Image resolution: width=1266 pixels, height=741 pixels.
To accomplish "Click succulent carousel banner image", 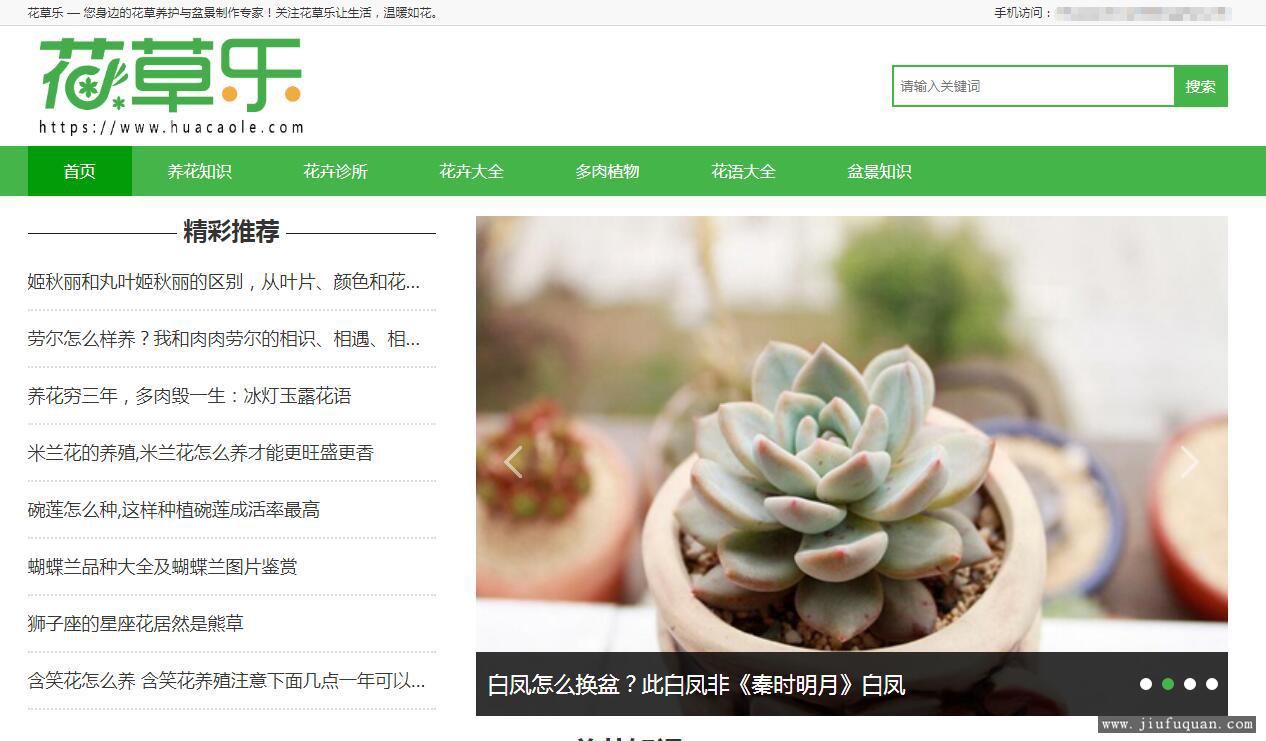I will tap(852, 434).
